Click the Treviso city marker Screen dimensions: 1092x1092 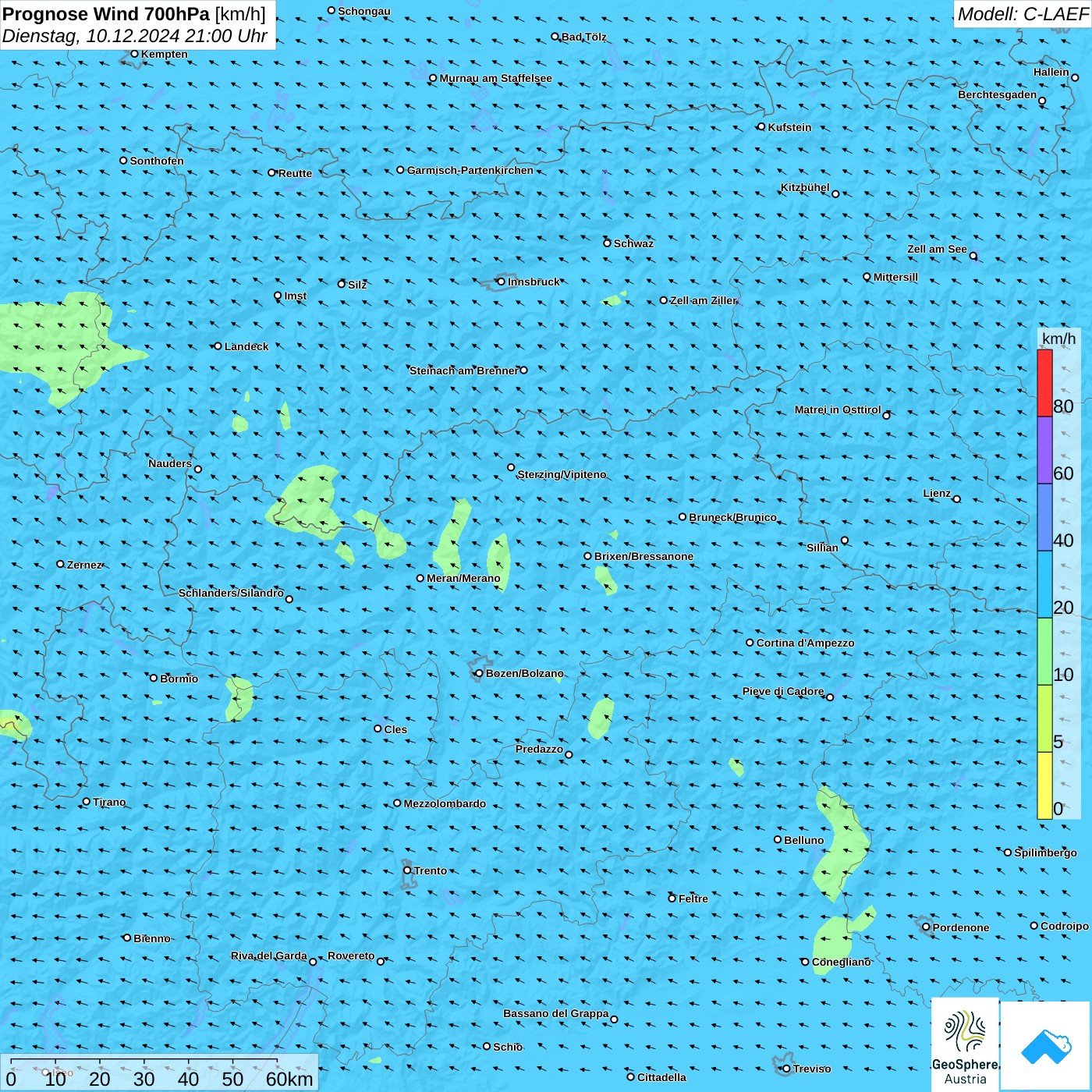786,1069
